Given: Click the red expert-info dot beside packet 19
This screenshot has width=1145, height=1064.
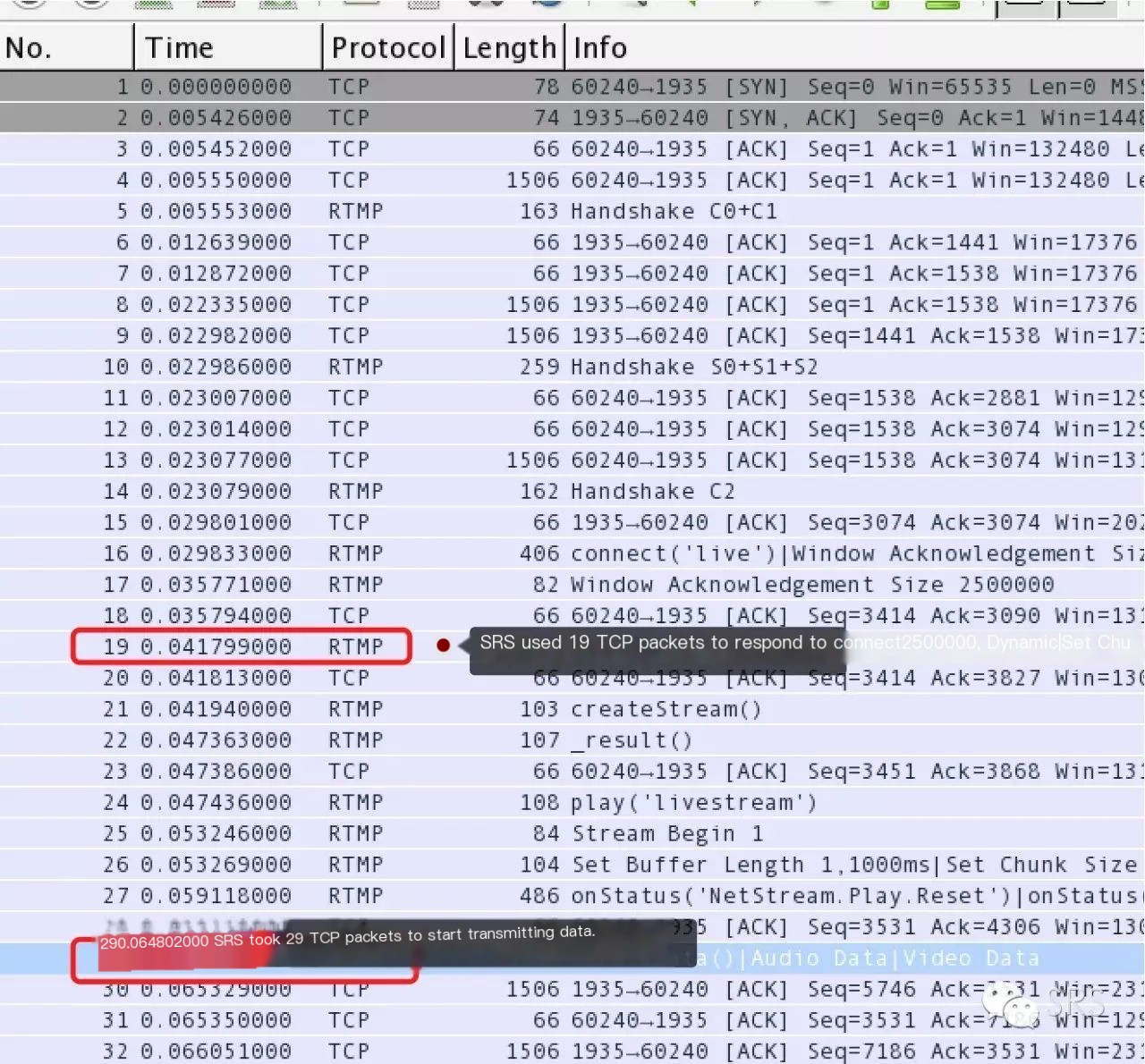Looking at the screenshot, I should point(443,645).
